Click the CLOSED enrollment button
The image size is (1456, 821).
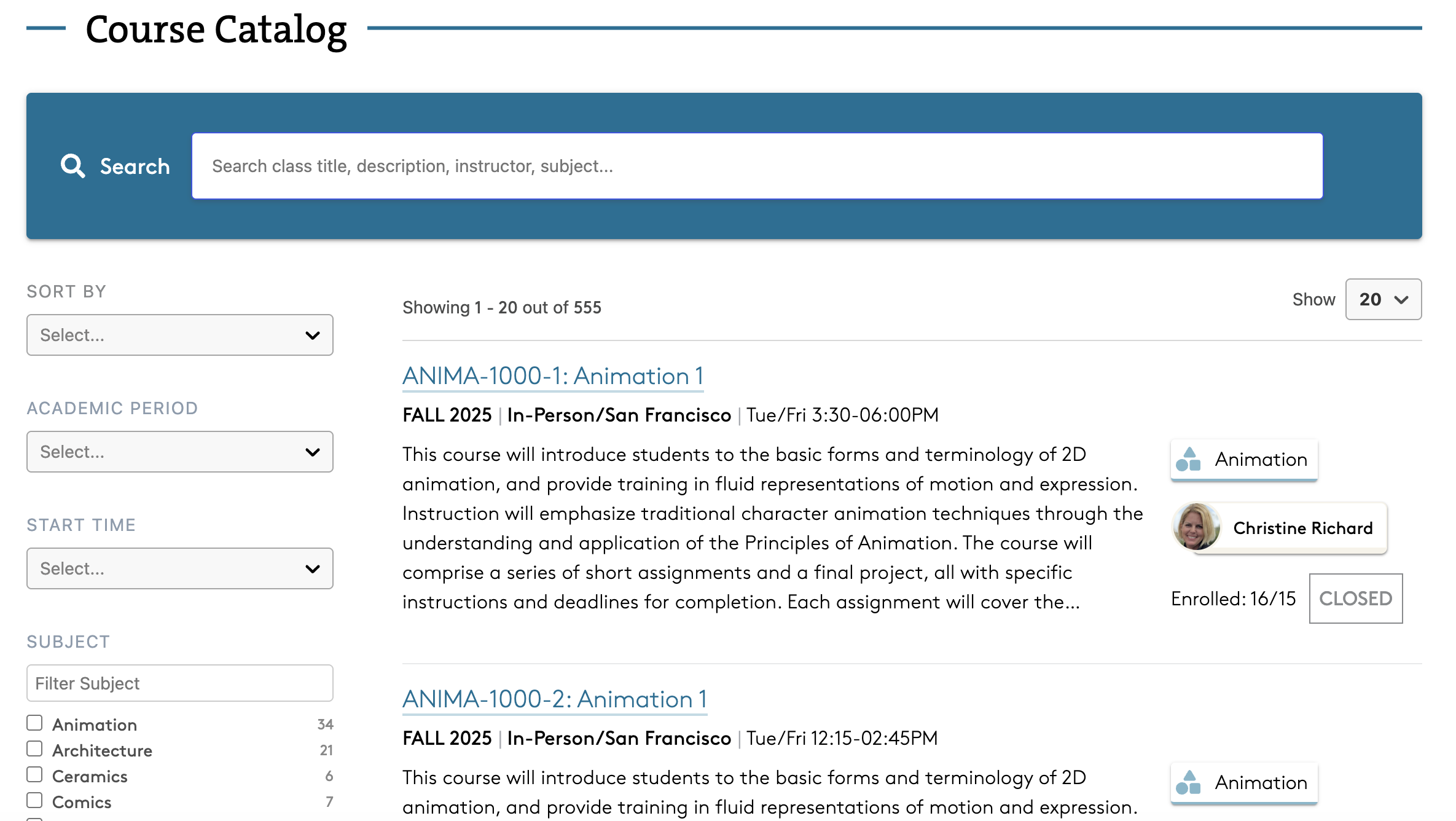point(1355,599)
